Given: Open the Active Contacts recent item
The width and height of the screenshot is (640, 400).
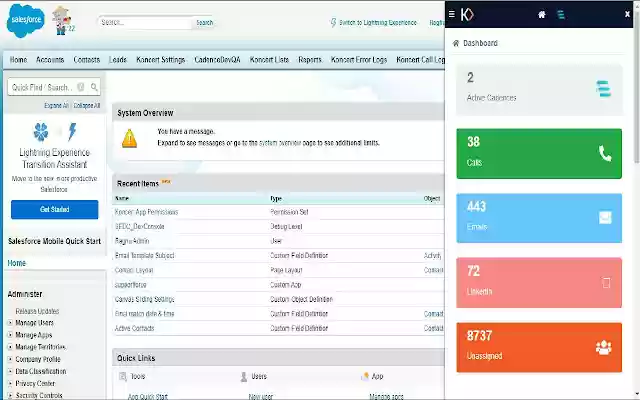Looking at the screenshot, I should coord(134,328).
